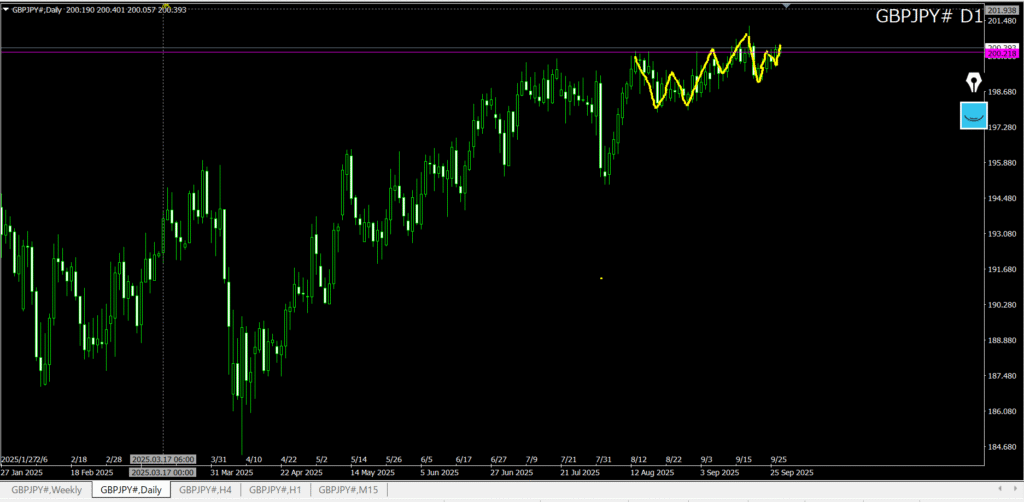Switch to the GBPJPY#,H1 tab
1024x502 pixels.
[x=275, y=489]
